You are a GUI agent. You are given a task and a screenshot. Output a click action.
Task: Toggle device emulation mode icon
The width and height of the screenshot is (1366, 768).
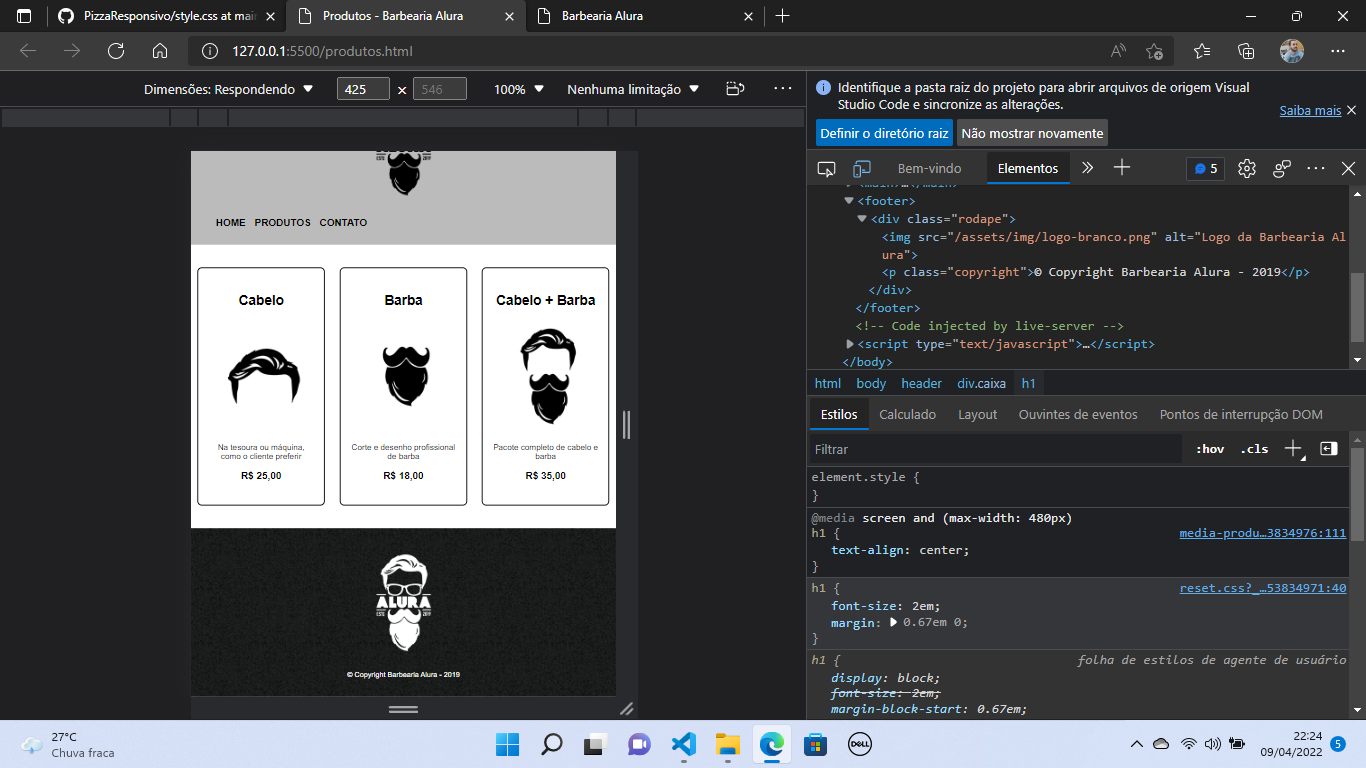point(861,168)
